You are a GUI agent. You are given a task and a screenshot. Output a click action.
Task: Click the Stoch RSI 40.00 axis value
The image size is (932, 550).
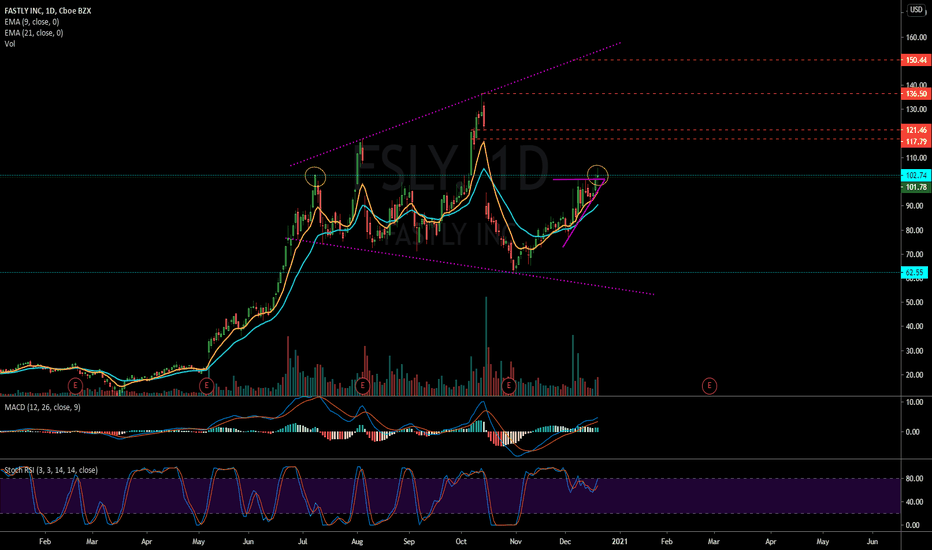pos(915,502)
